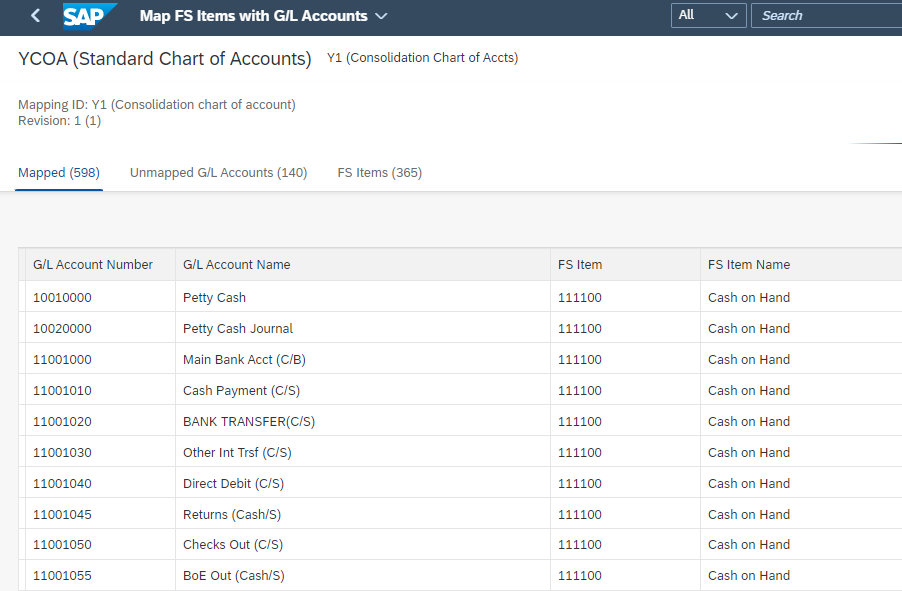Open the Petty Cash Journal link

point(237,328)
